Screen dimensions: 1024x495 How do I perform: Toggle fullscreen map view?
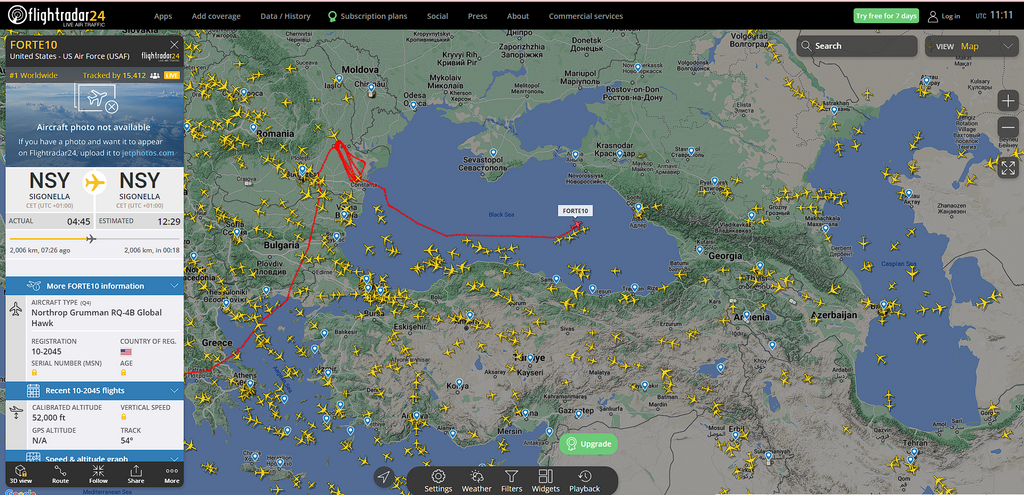(1008, 168)
